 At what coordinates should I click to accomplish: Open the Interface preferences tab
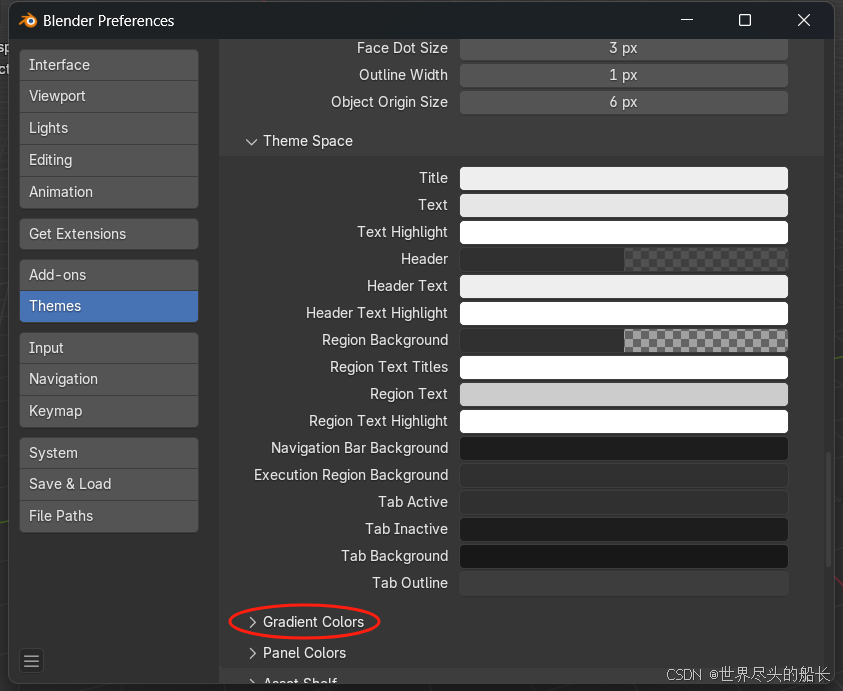109,65
